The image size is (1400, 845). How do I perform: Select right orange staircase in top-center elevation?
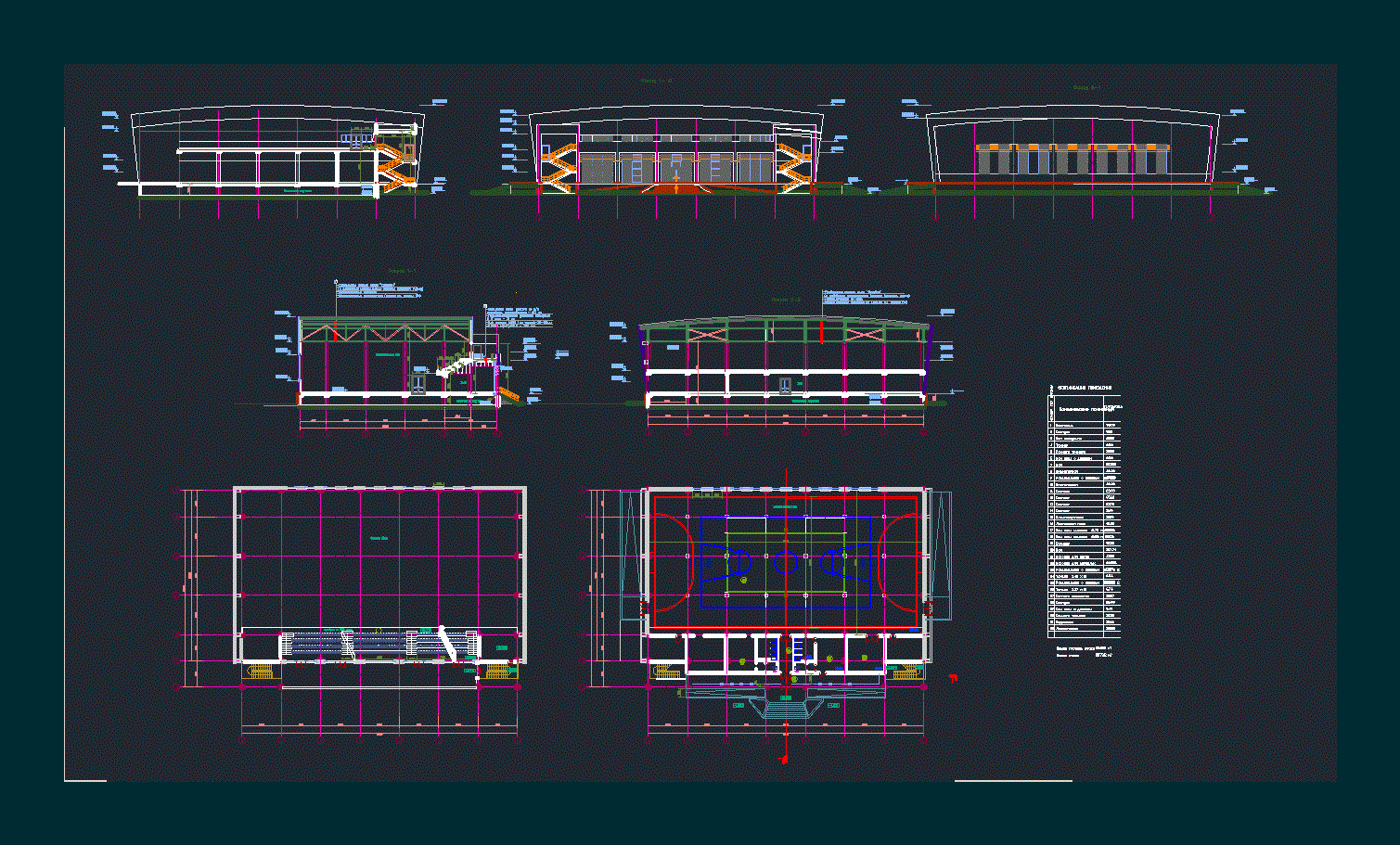click(x=793, y=167)
